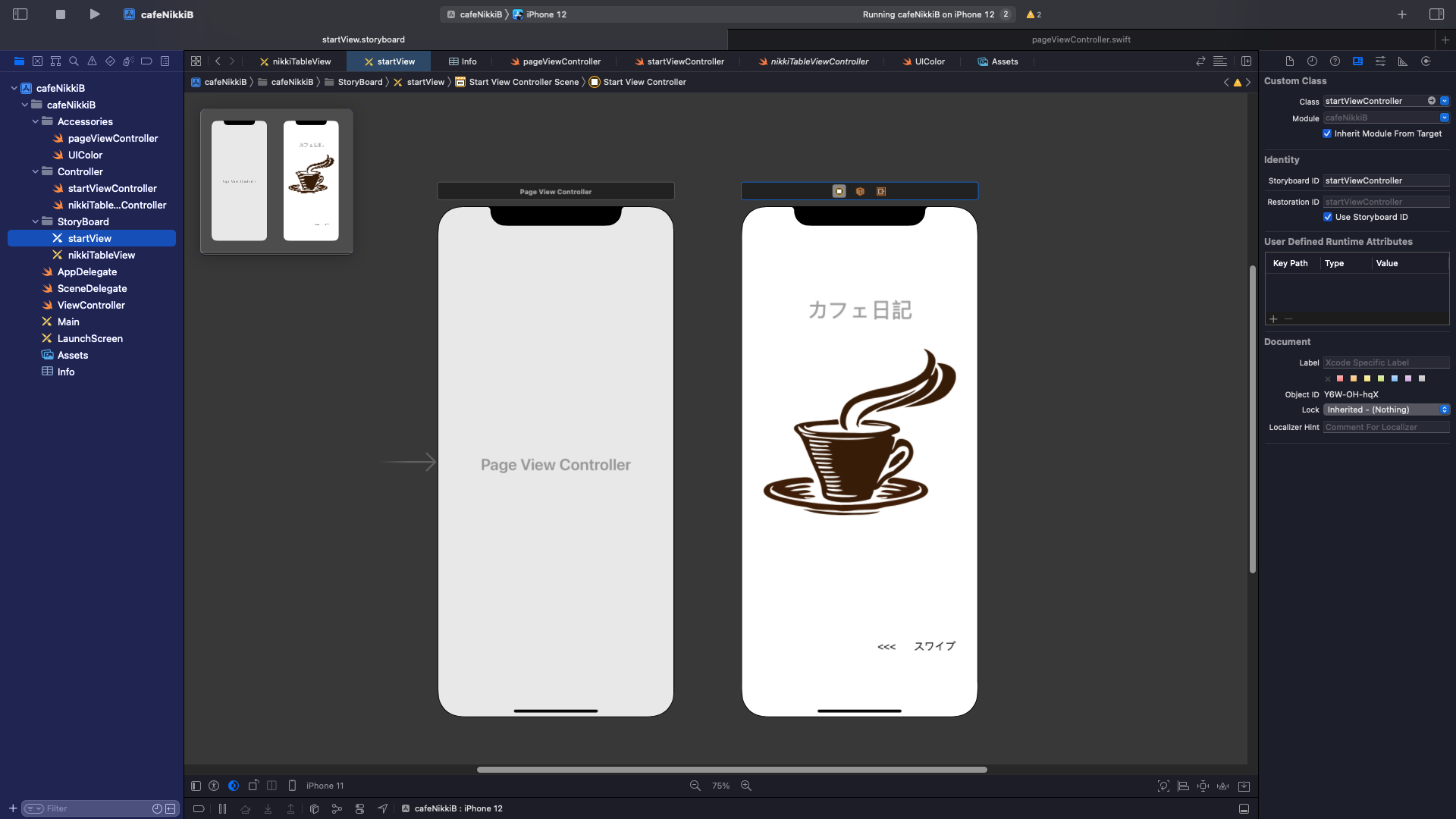Zoom in the storyboard canvas
Screen dimensions: 1456x819
tap(746, 786)
